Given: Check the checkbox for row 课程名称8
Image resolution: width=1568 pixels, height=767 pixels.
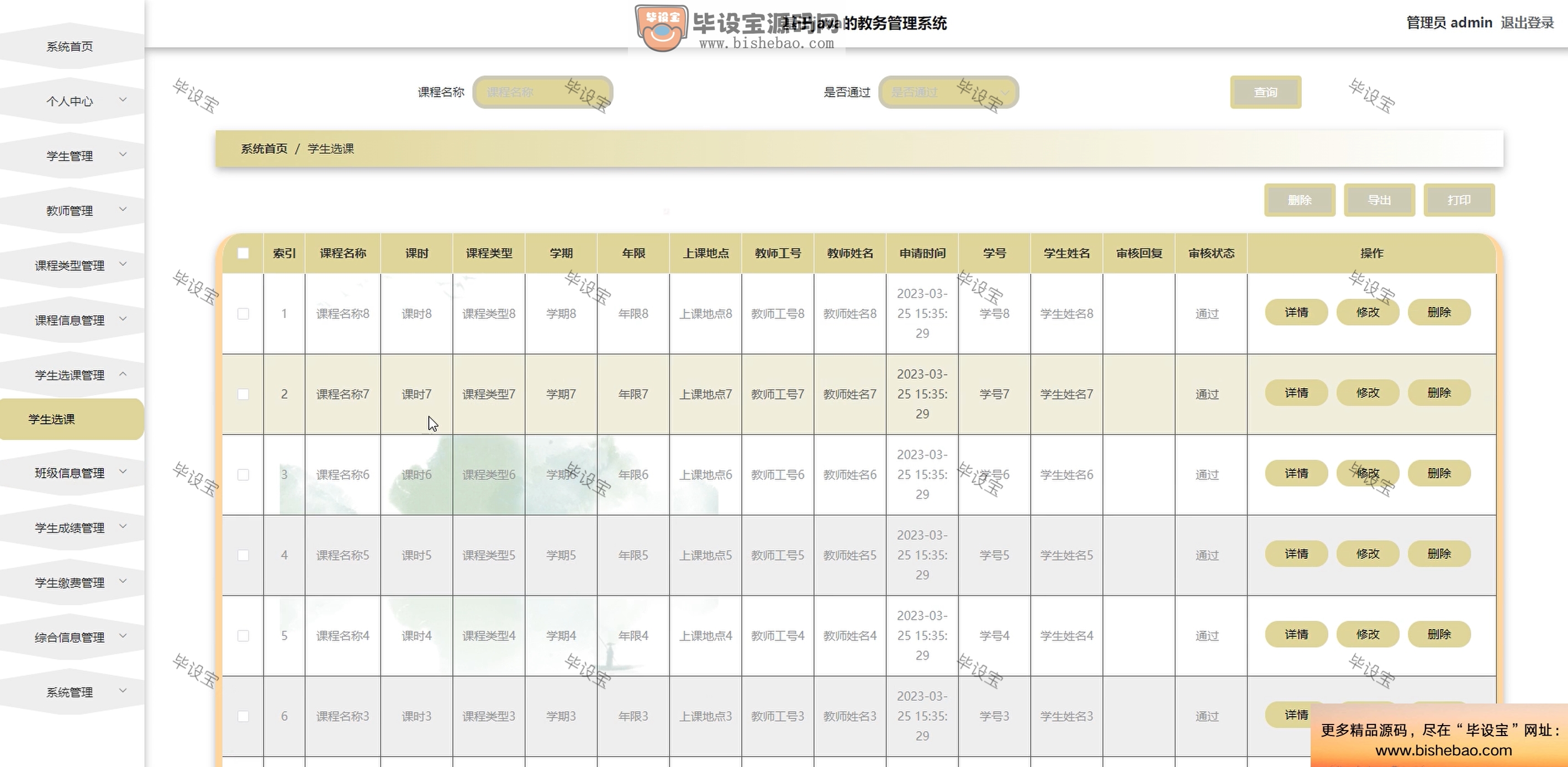Looking at the screenshot, I should (x=243, y=314).
